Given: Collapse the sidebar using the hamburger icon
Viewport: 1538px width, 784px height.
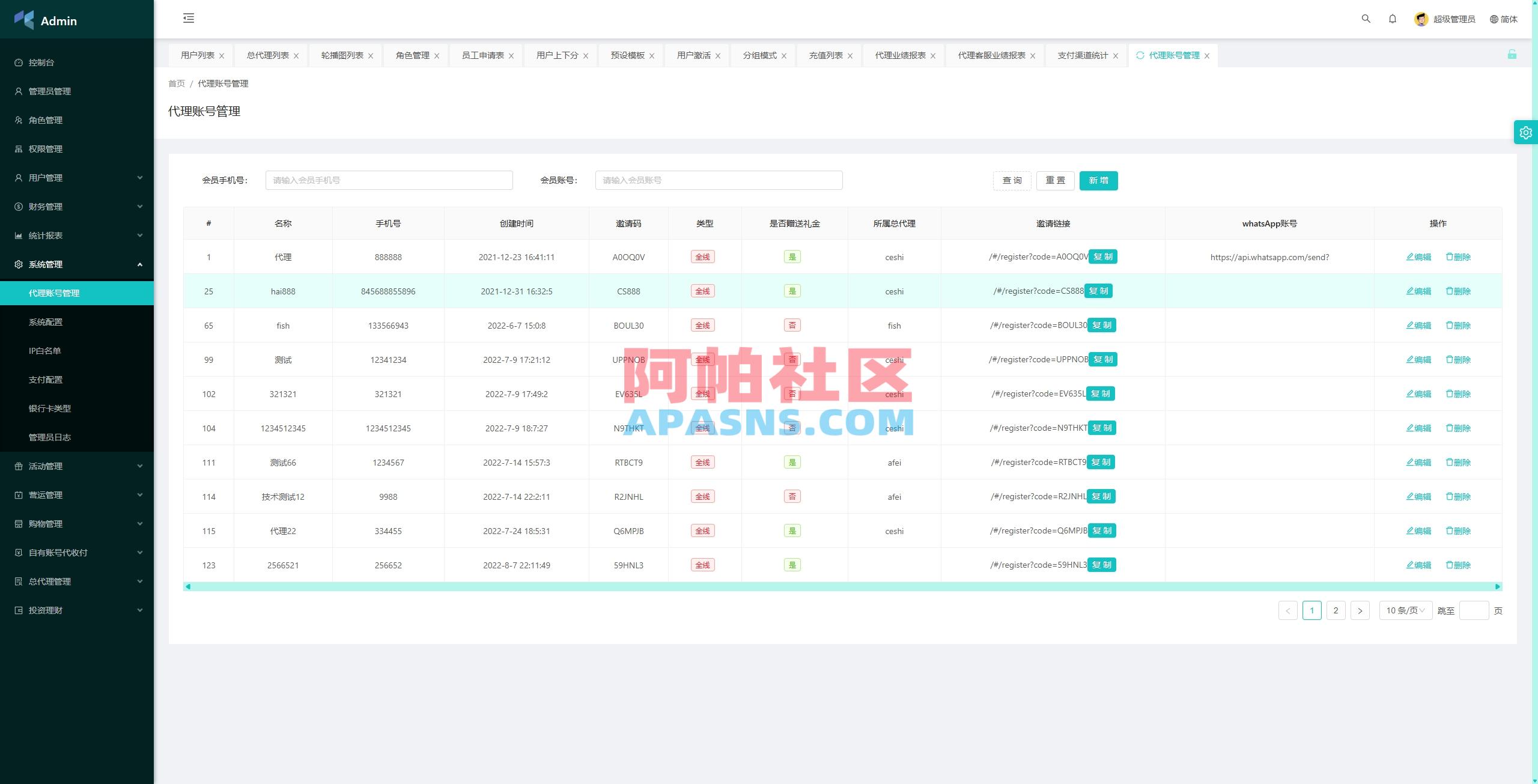Looking at the screenshot, I should tap(188, 19).
